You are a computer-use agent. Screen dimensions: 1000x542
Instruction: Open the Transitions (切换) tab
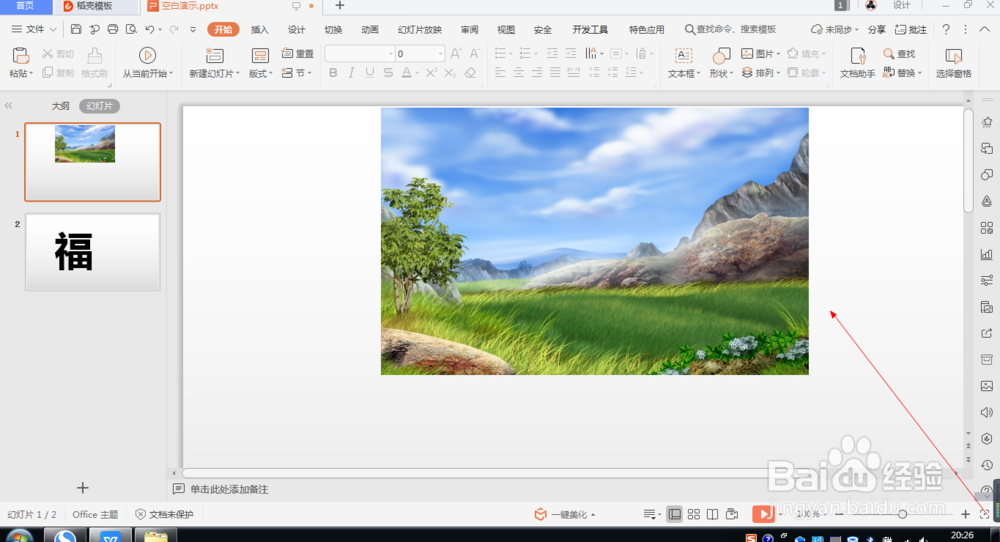coord(333,29)
